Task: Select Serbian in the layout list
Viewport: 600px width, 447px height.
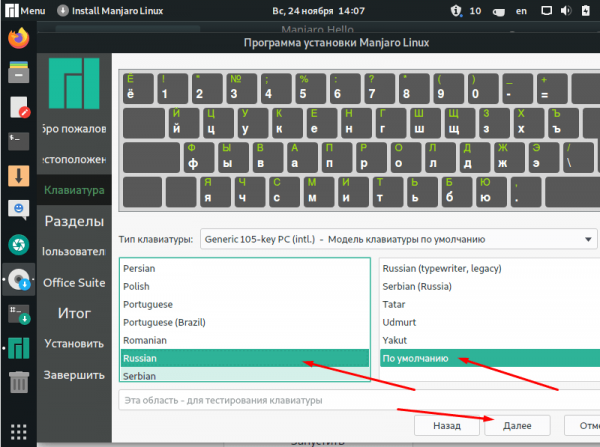Action: [245, 375]
